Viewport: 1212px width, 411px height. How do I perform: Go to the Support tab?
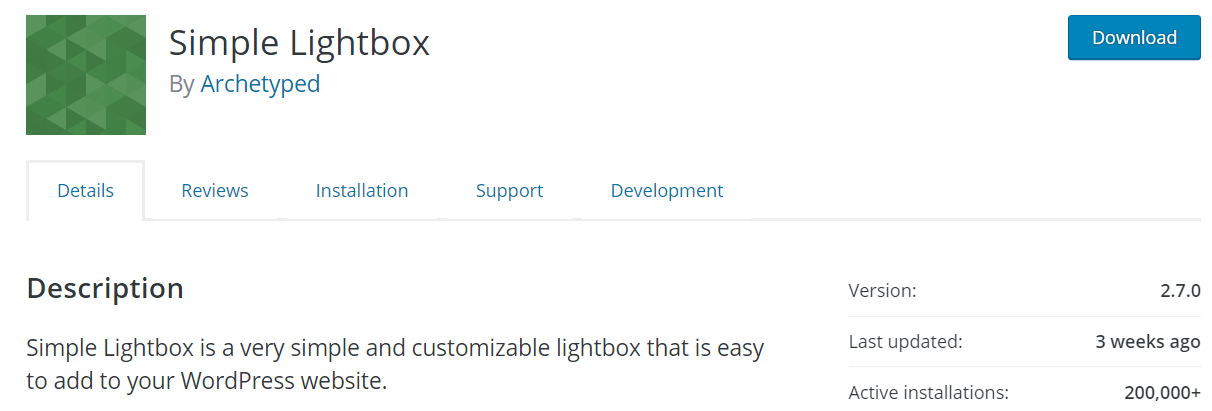[509, 190]
